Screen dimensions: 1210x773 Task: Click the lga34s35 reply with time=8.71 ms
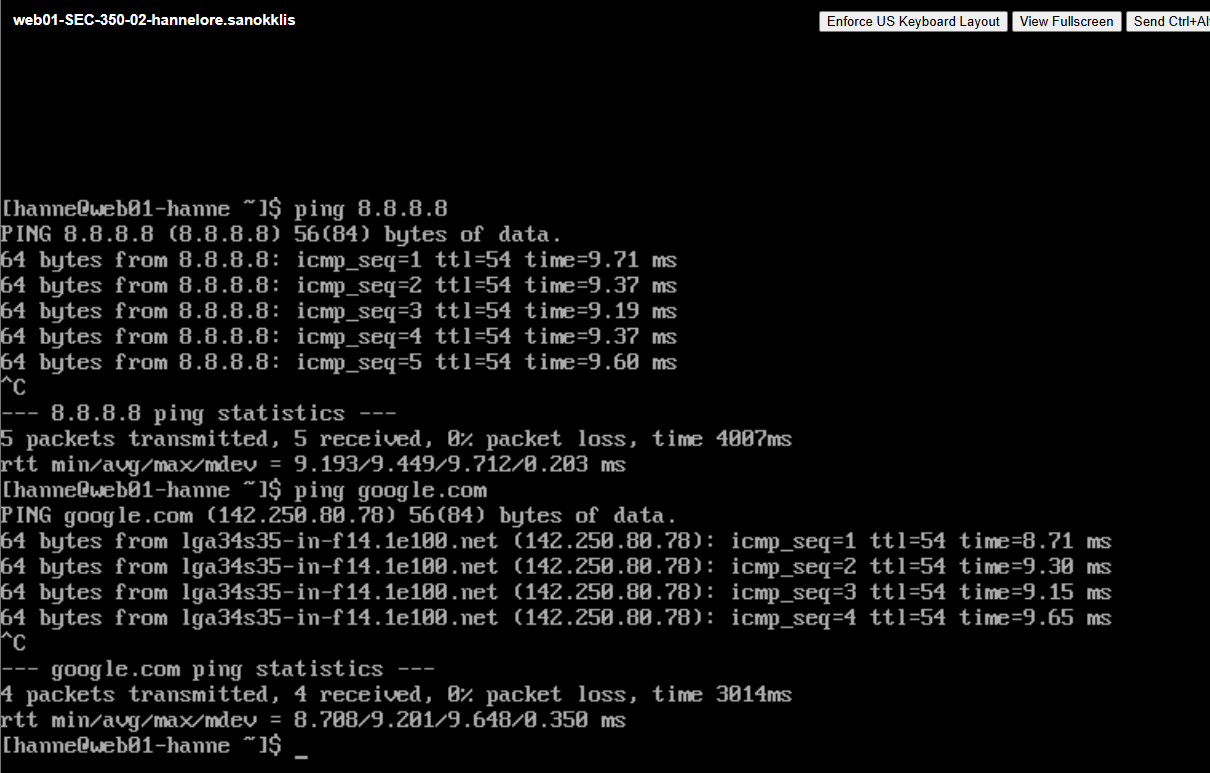tap(555, 542)
